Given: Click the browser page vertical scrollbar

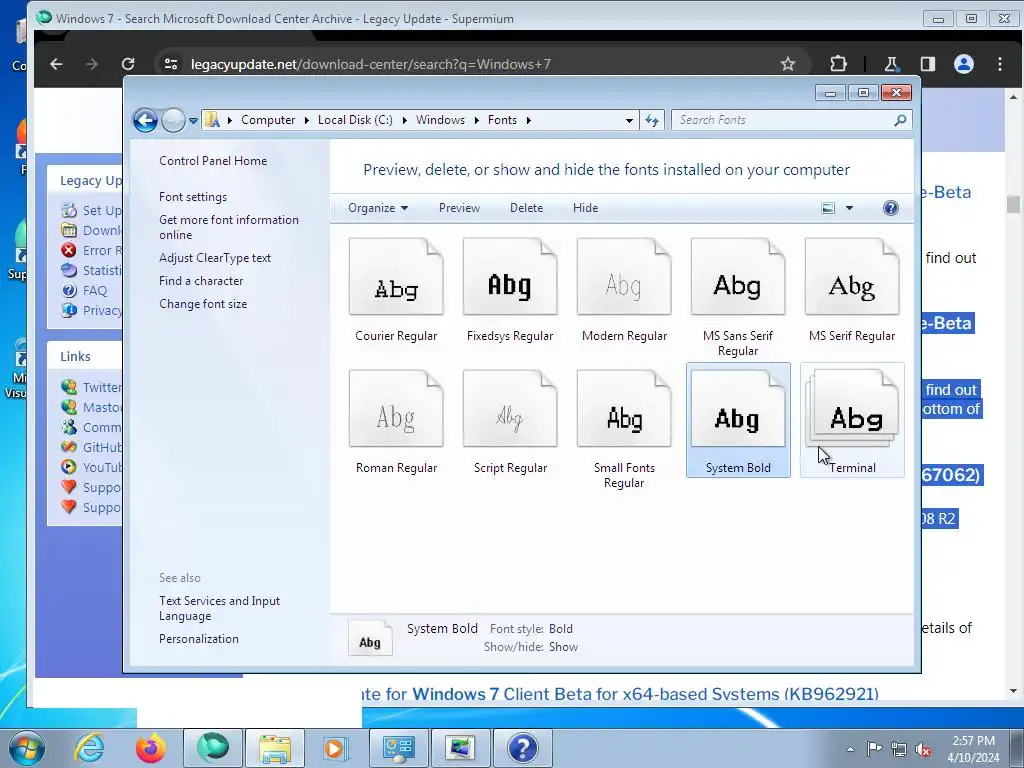Looking at the screenshot, I should [x=1013, y=394].
